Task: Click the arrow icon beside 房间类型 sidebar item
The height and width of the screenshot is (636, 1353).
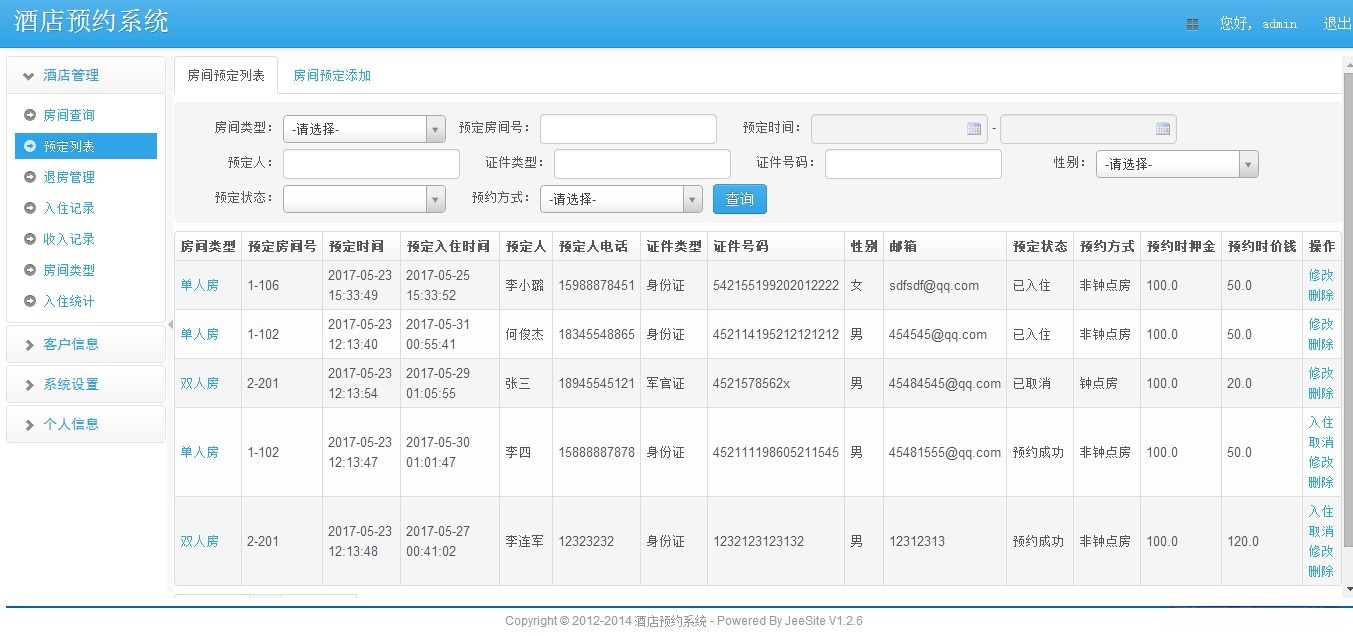Action: pyautogui.click(x=30, y=270)
